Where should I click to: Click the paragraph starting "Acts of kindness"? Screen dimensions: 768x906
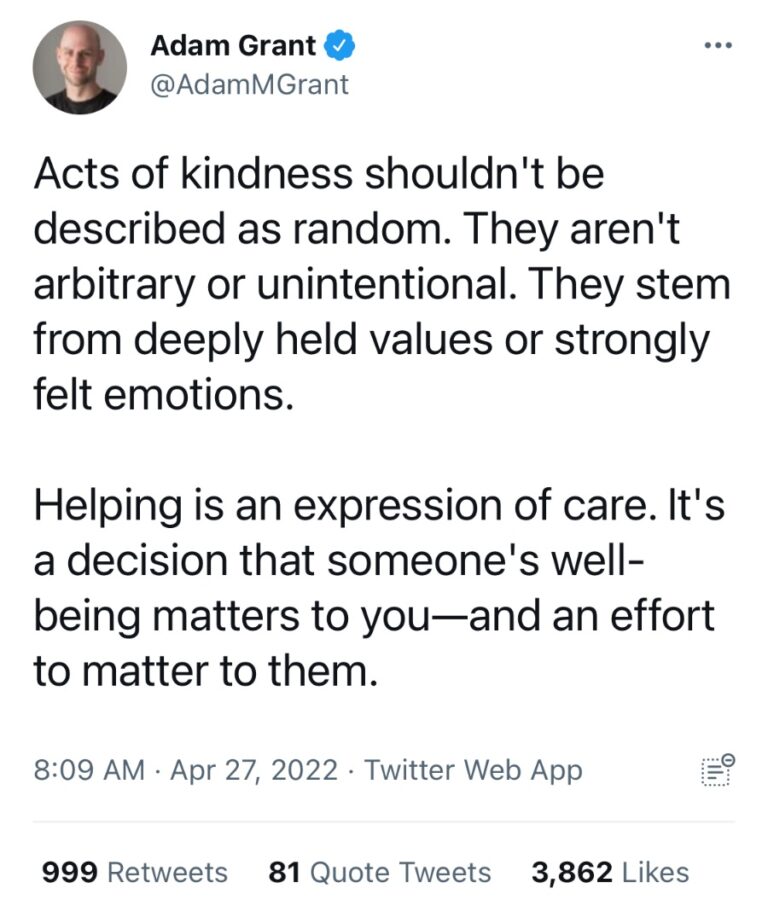pos(380,286)
